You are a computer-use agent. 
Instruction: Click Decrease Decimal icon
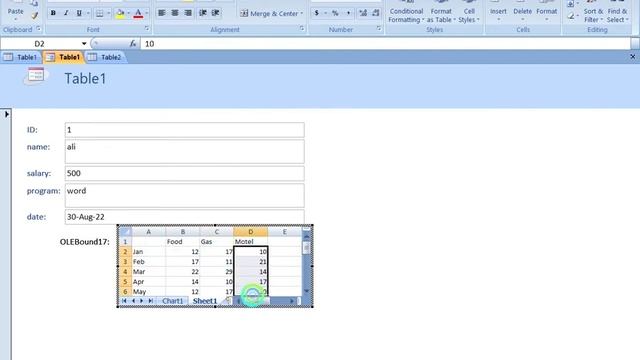[376, 13]
